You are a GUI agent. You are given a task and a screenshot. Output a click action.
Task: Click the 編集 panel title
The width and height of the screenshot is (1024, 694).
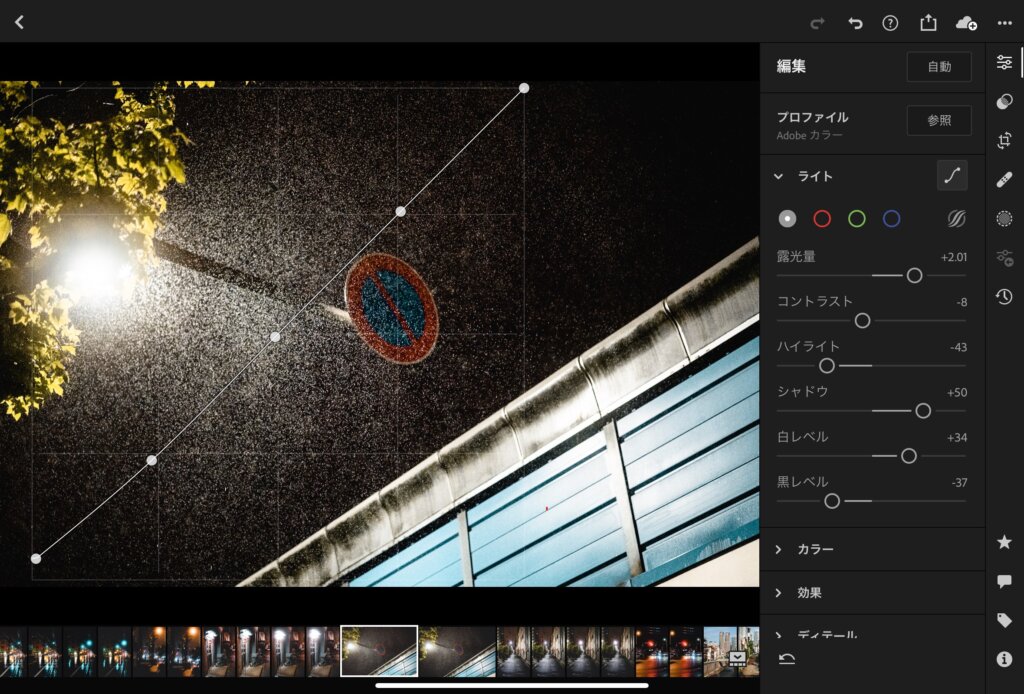pos(791,66)
